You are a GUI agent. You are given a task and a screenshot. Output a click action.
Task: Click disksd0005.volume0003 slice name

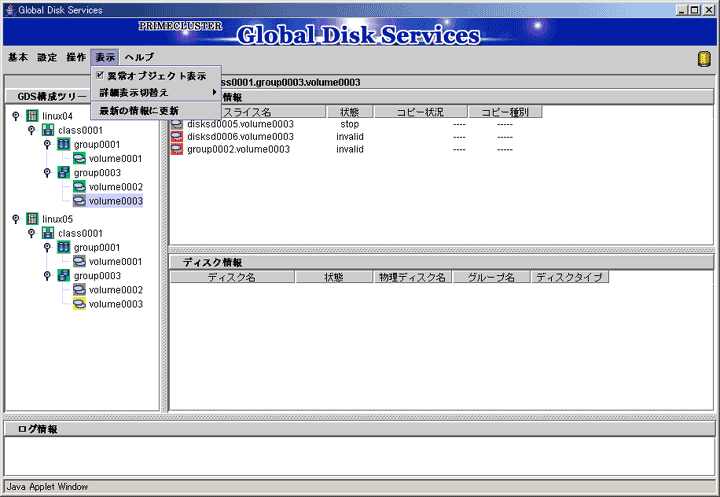point(240,124)
